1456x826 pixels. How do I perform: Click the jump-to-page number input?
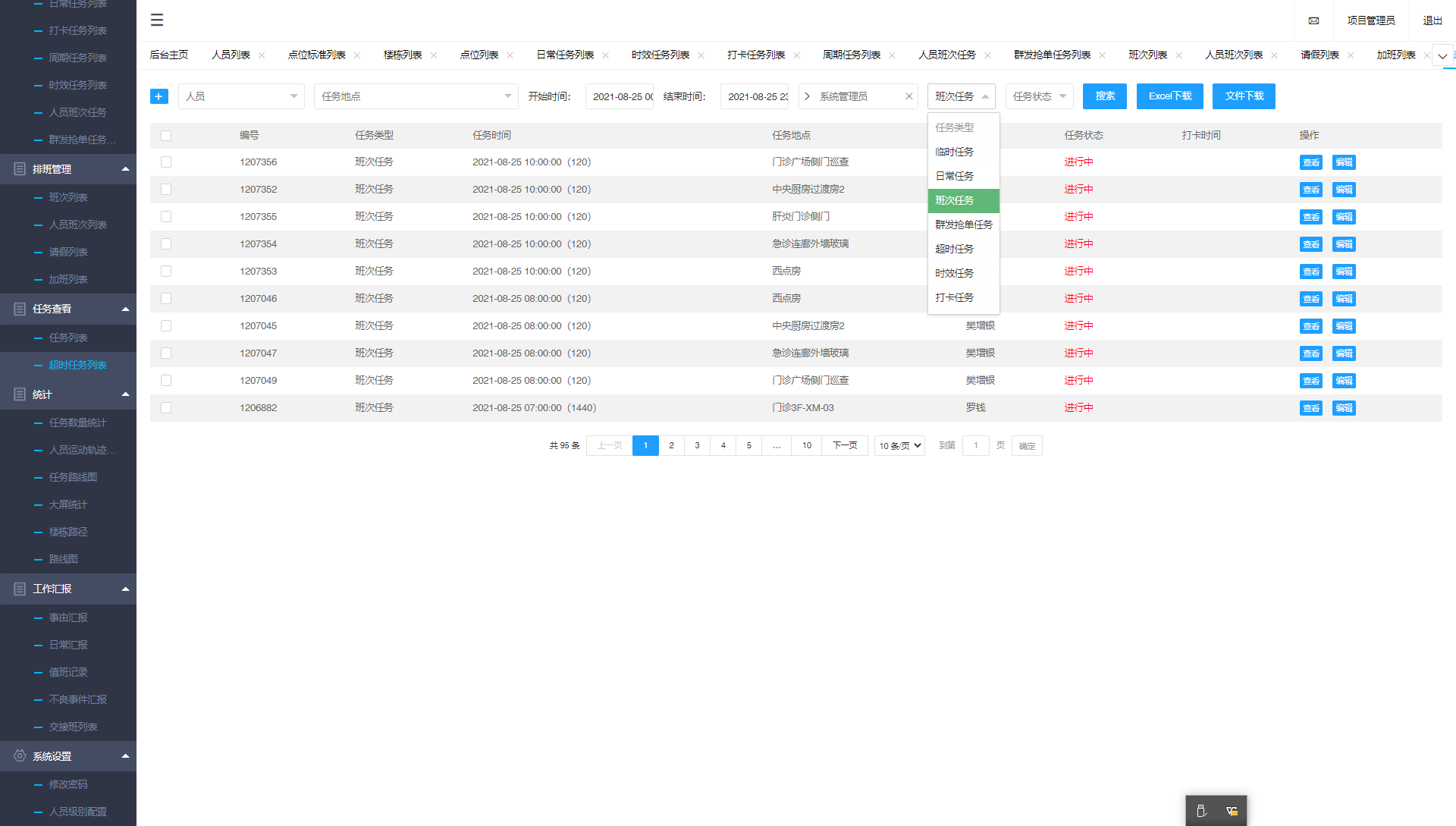tap(976, 446)
